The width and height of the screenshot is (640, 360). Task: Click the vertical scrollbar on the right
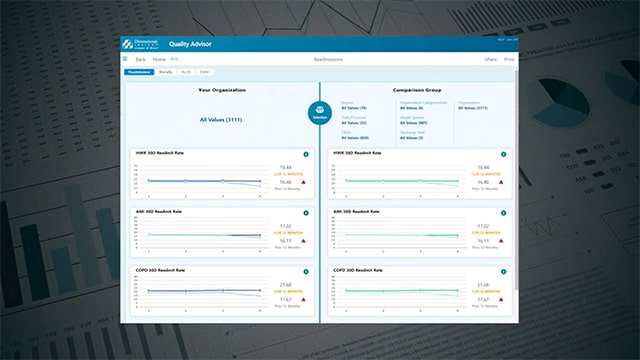click(516, 180)
